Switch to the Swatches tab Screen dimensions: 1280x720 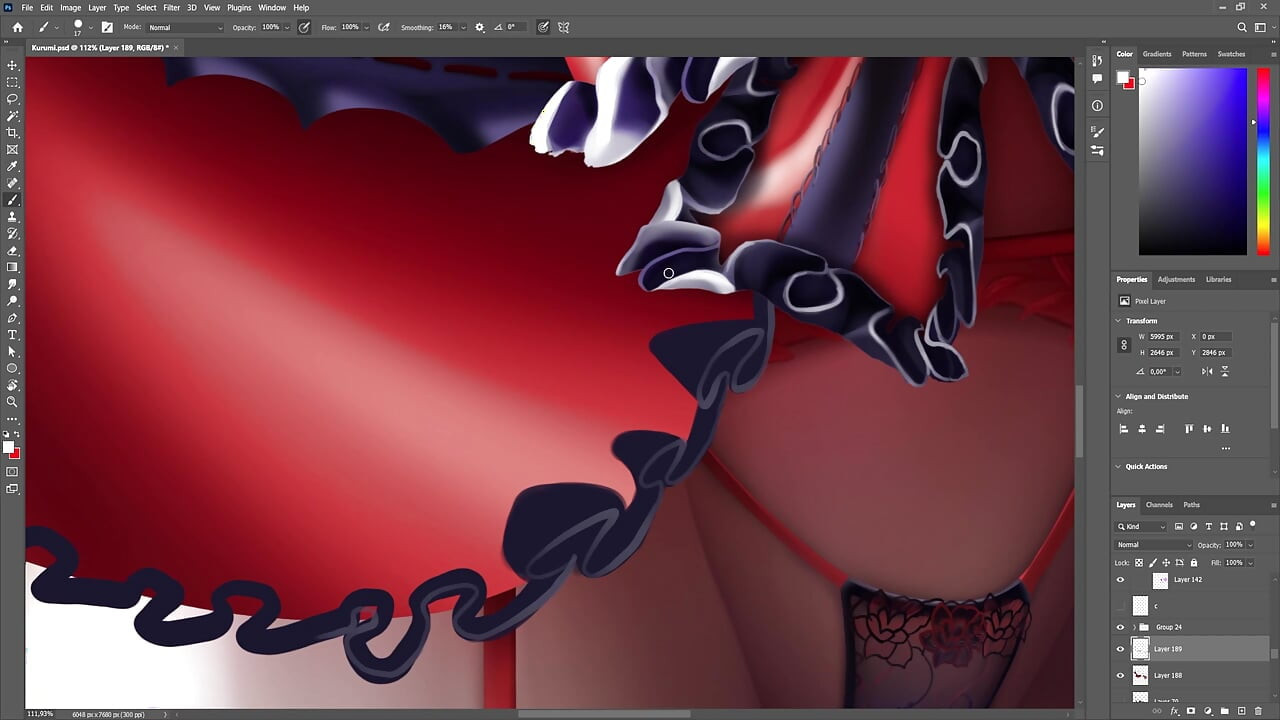1231,54
